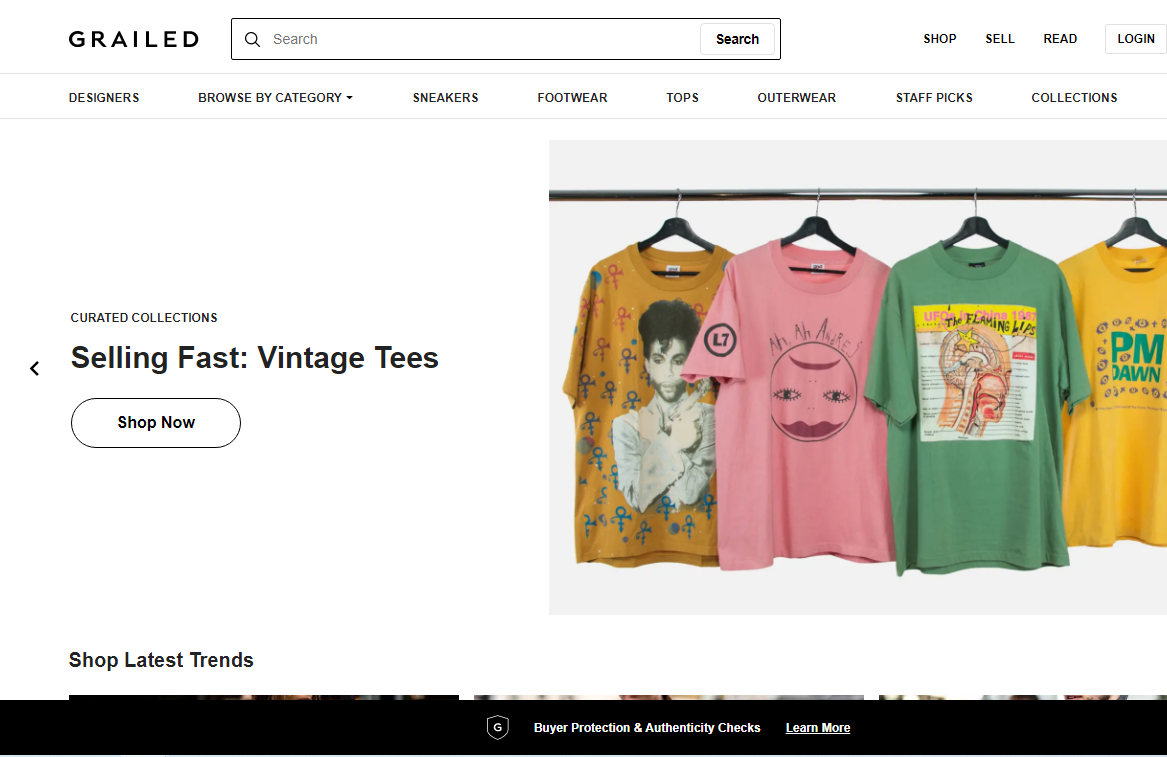Click the Grailed logo

134,39
